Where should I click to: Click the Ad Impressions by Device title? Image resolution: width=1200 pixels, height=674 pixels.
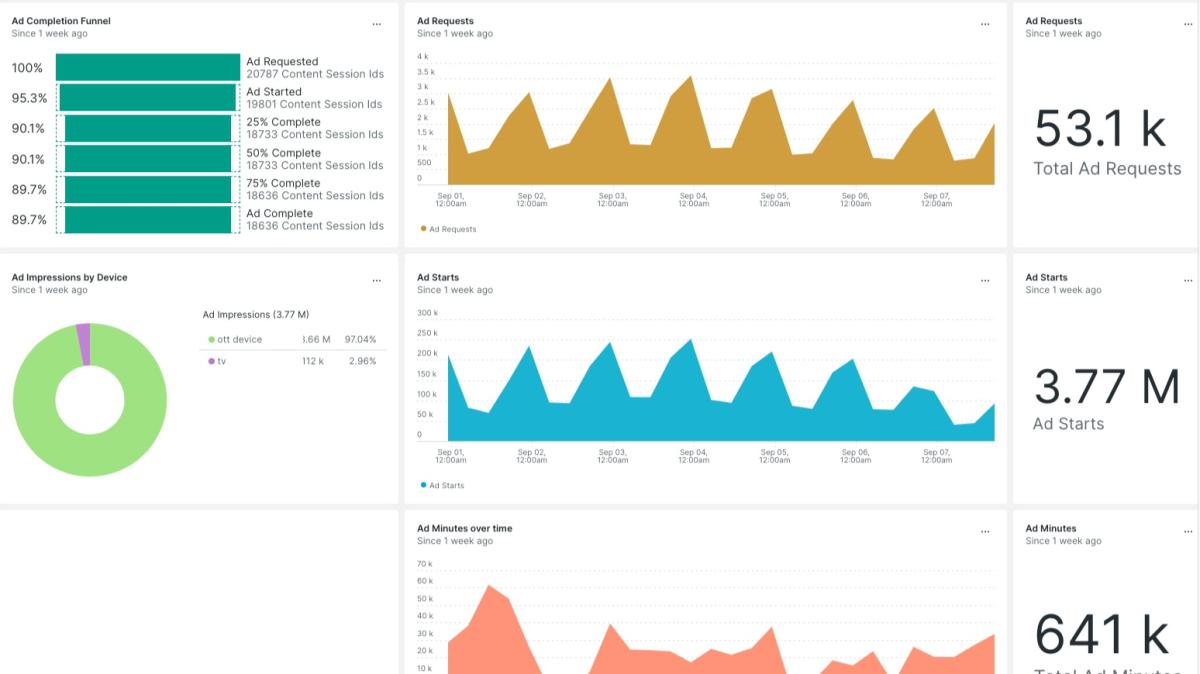(69, 277)
